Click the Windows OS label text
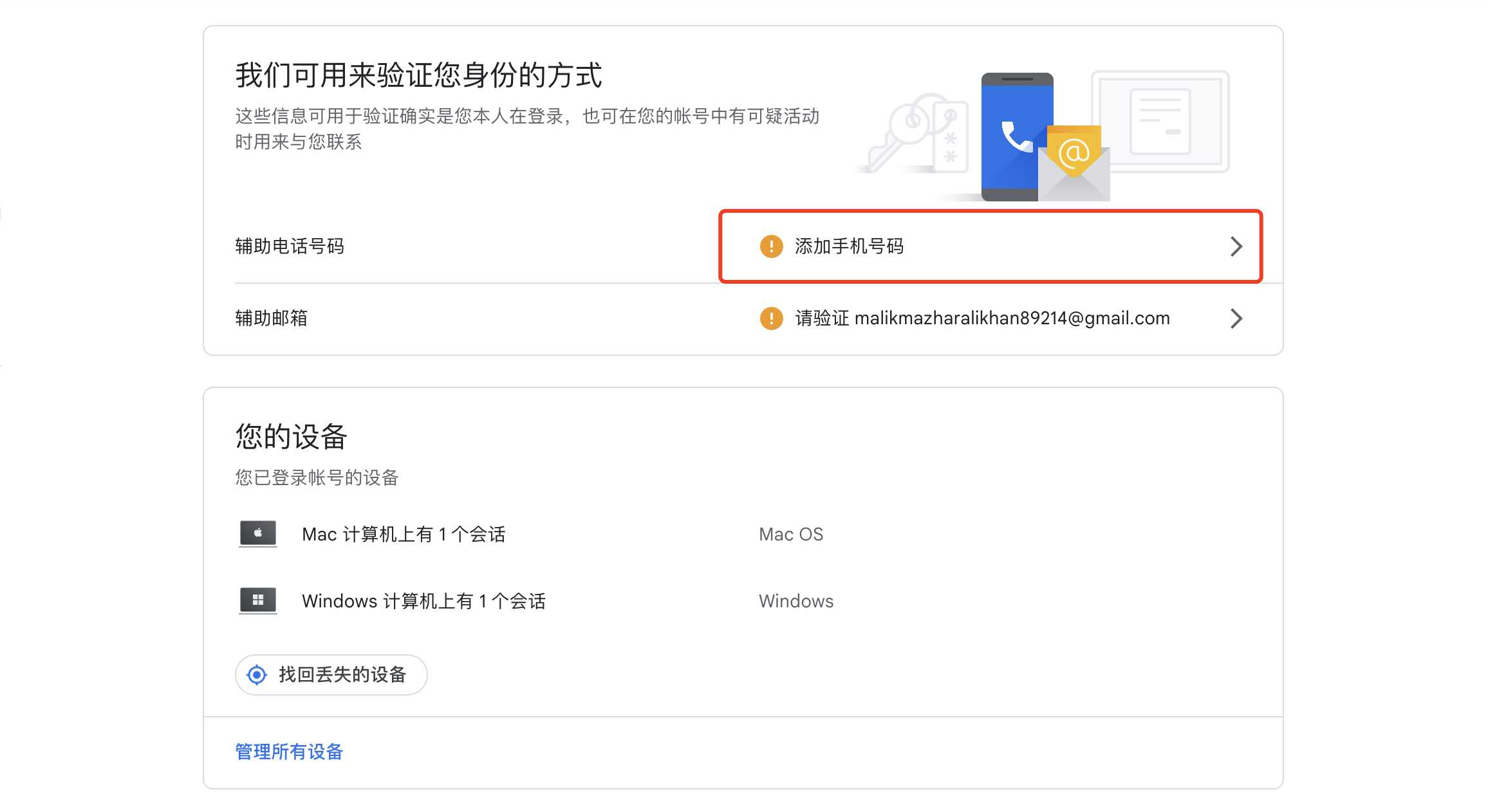This screenshot has height=812, width=1488. click(x=796, y=601)
